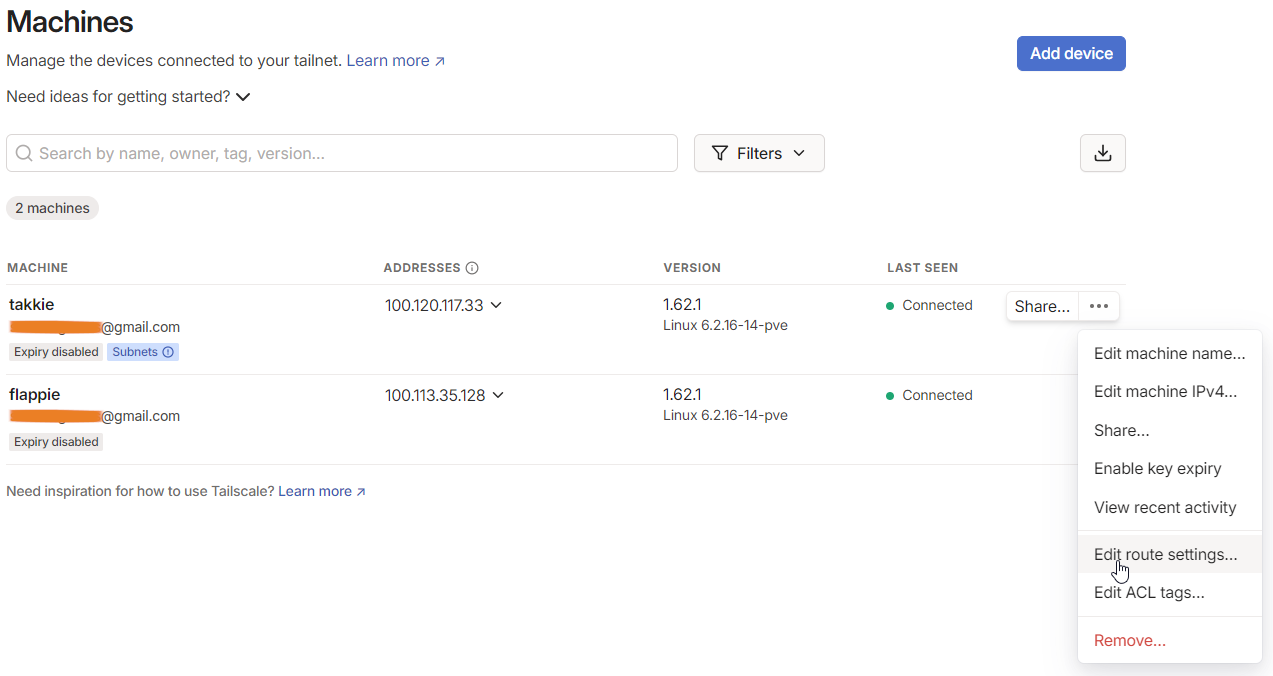The height and width of the screenshot is (676, 1273).
Task: Click the Share... button on takkie row
Action: [1042, 306]
